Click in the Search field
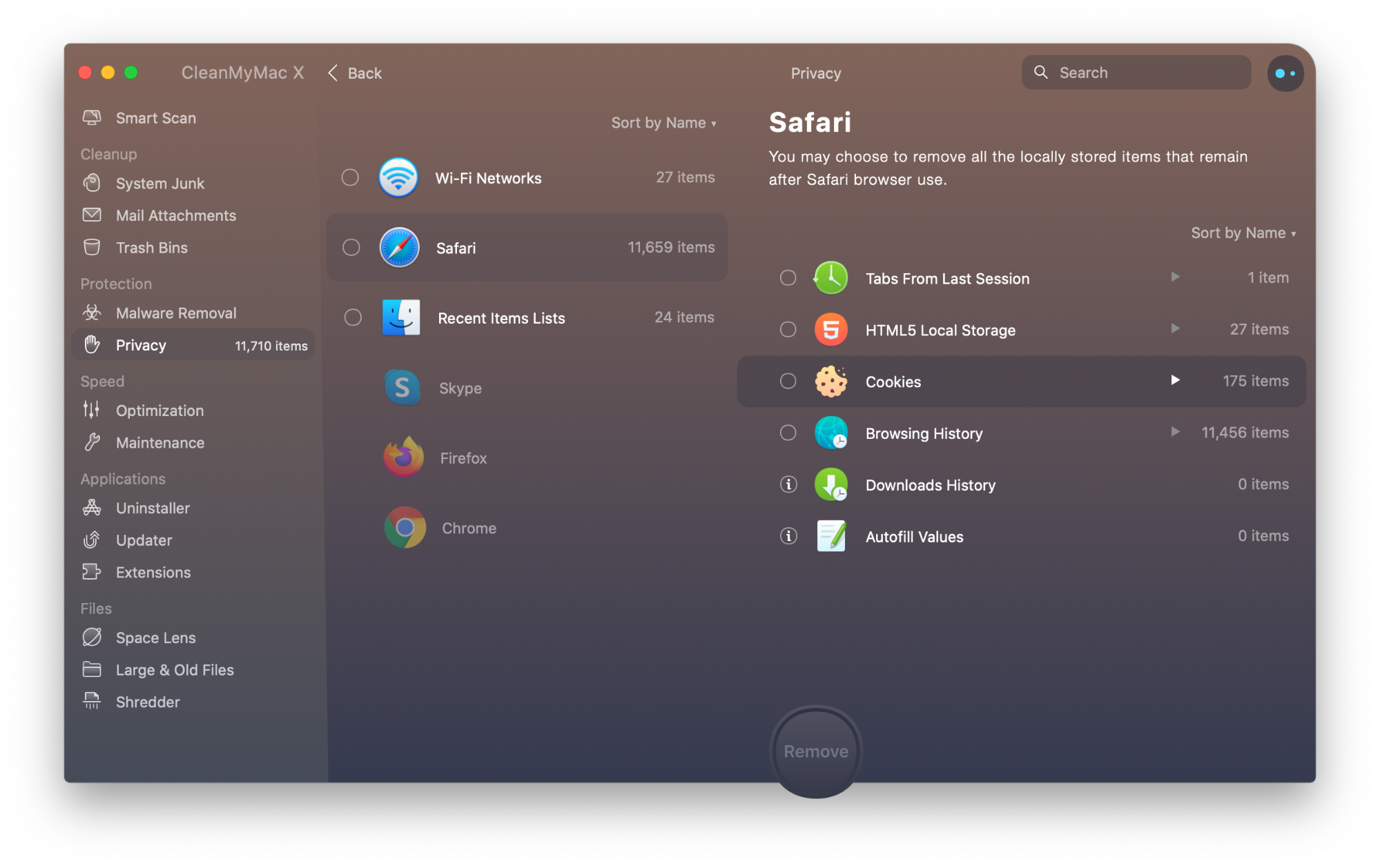Viewport: 1380px width, 868px height. 1136,72
